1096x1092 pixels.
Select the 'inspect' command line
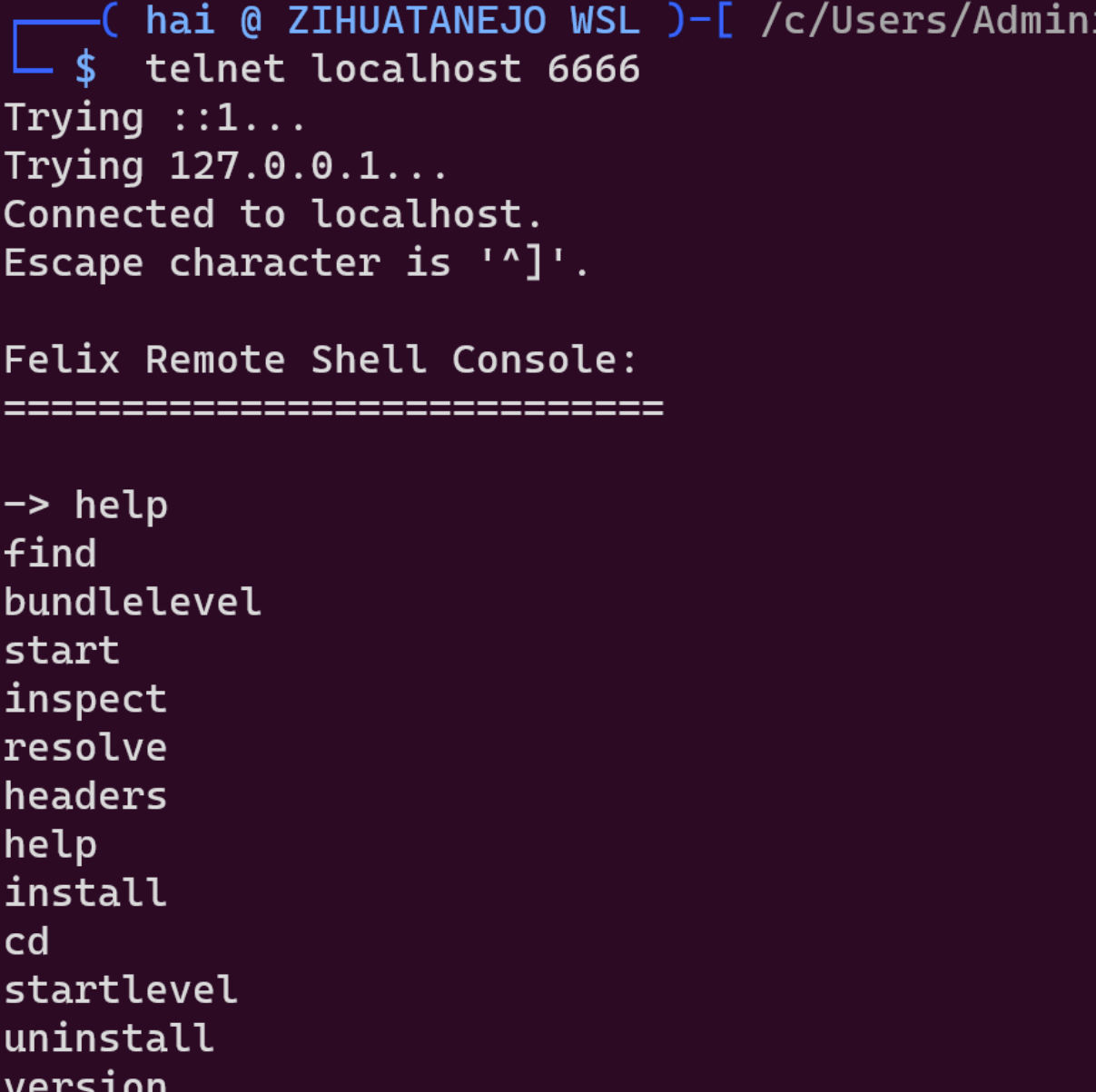(x=85, y=700)
